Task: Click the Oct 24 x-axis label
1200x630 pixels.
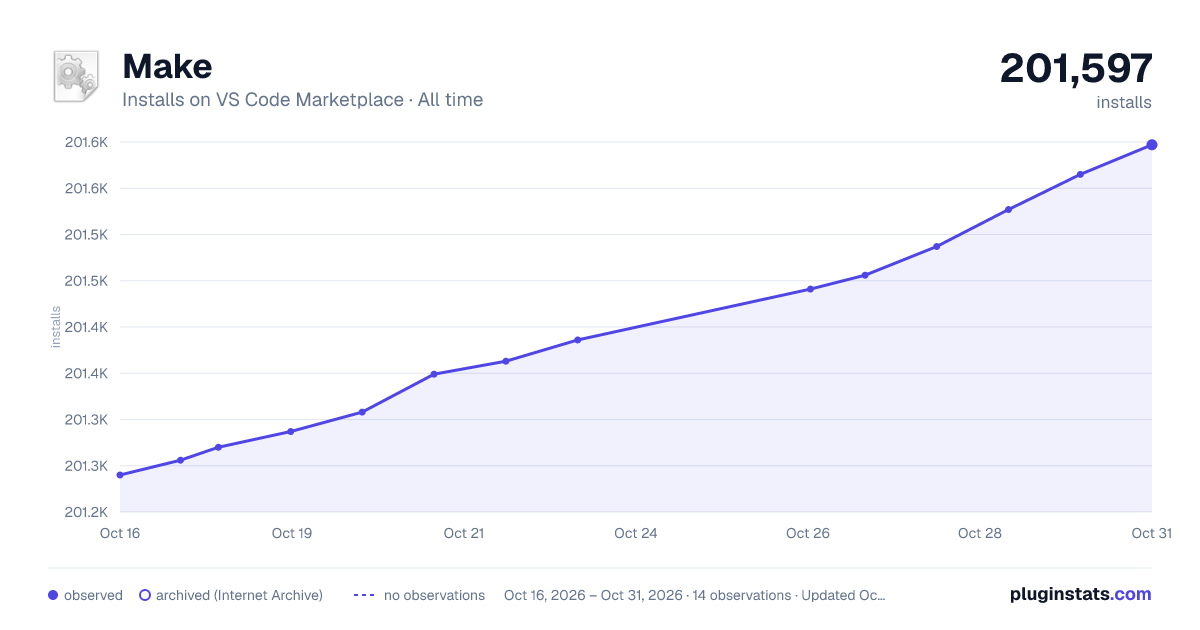Action: tap(636, 533)
